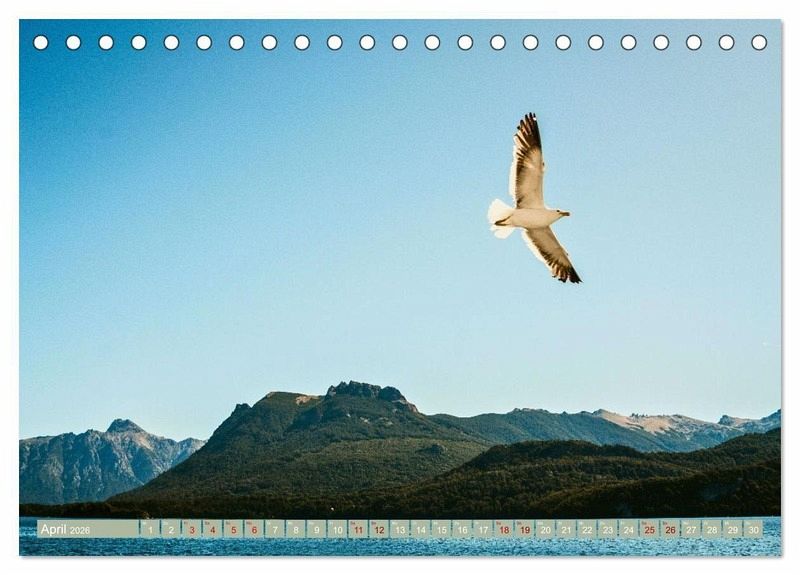Select day 8 in the calendar strip
This screenshot has width=800, height=575.
[x=296, y=529]
